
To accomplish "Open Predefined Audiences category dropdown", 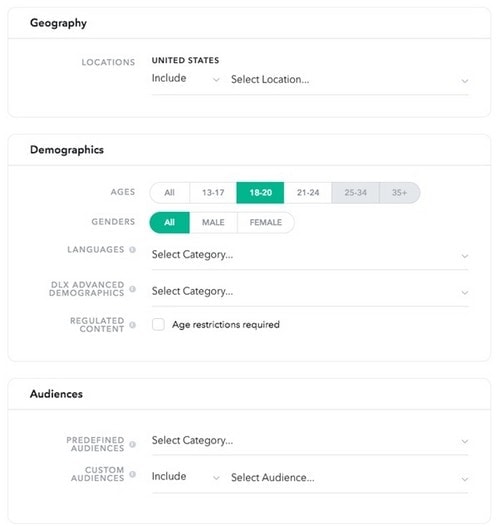I will coord(310,441).
